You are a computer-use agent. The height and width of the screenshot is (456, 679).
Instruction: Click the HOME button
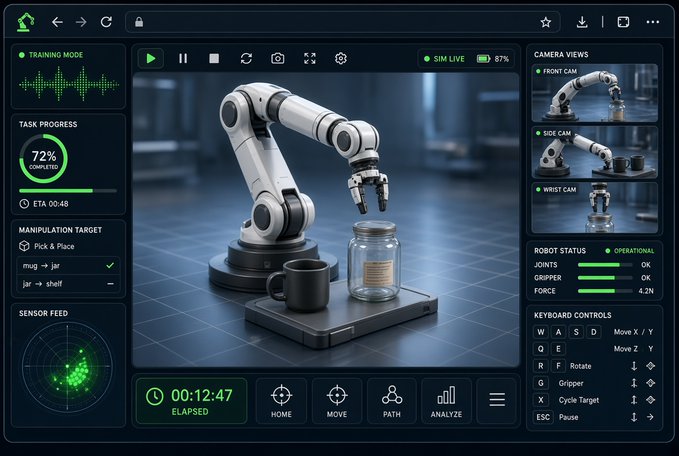(x=281, y=401)
